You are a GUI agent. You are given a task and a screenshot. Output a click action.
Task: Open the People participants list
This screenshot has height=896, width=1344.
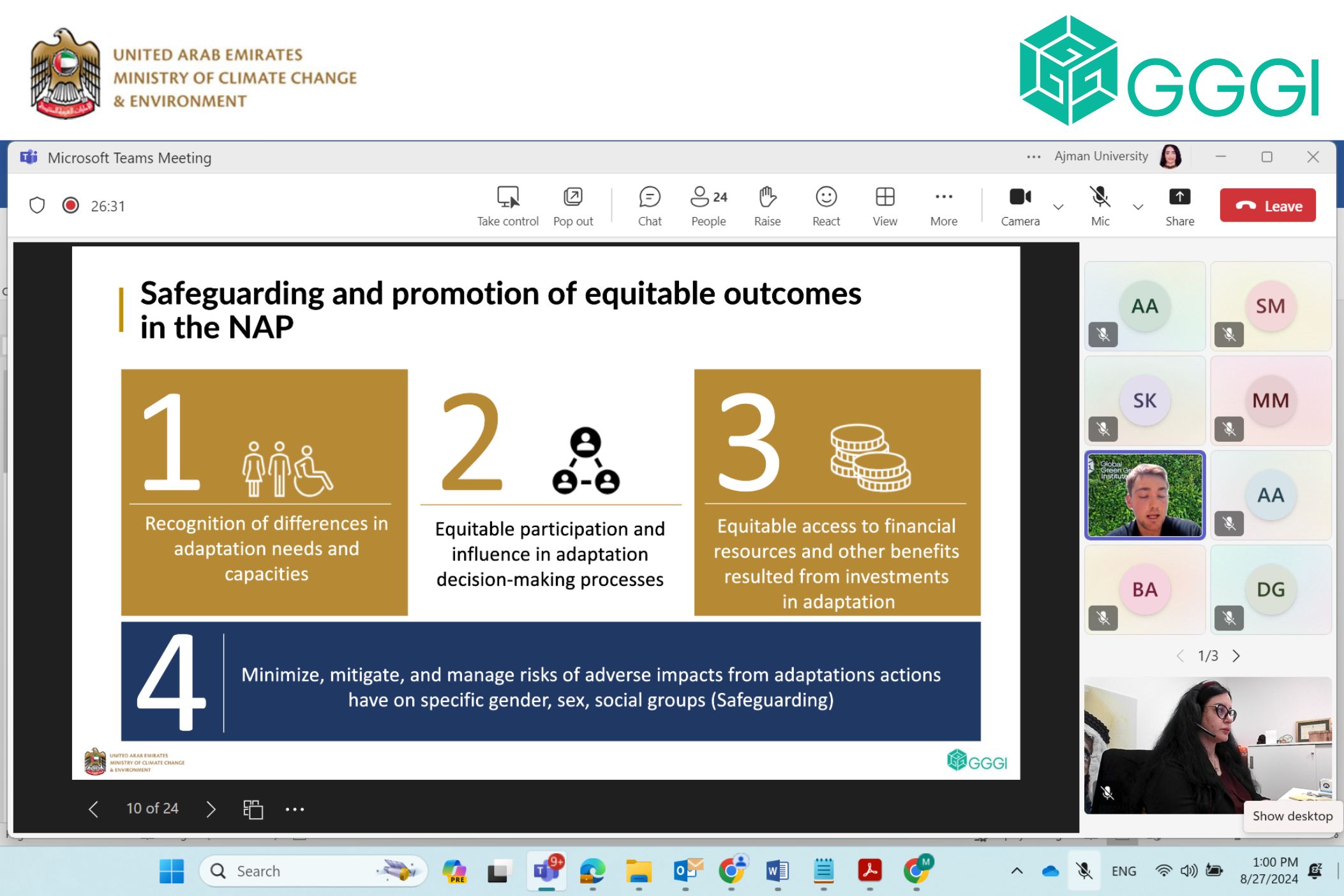708,205
